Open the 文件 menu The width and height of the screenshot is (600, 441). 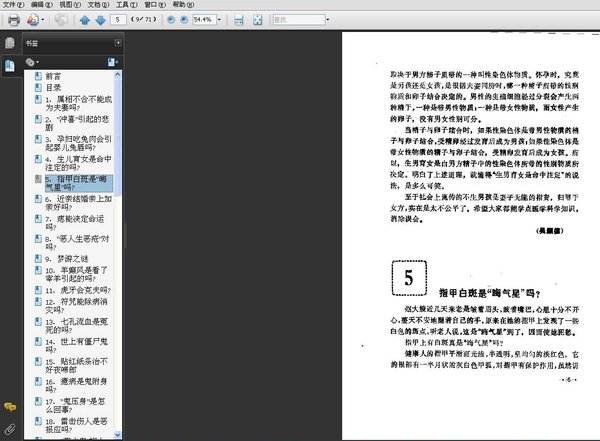coord(13,5)
